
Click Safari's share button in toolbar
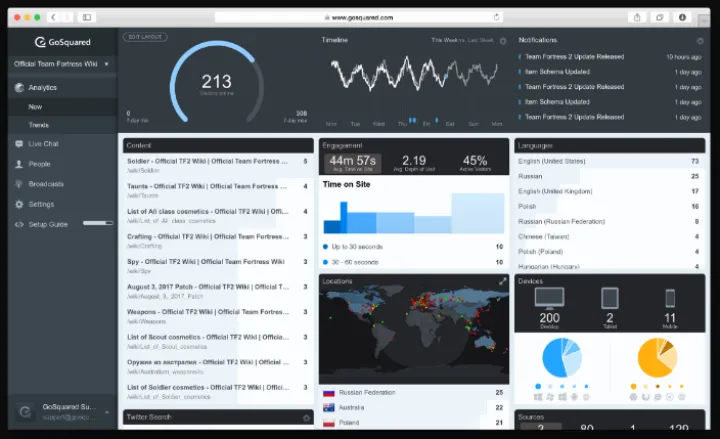(x=637, y=17)
